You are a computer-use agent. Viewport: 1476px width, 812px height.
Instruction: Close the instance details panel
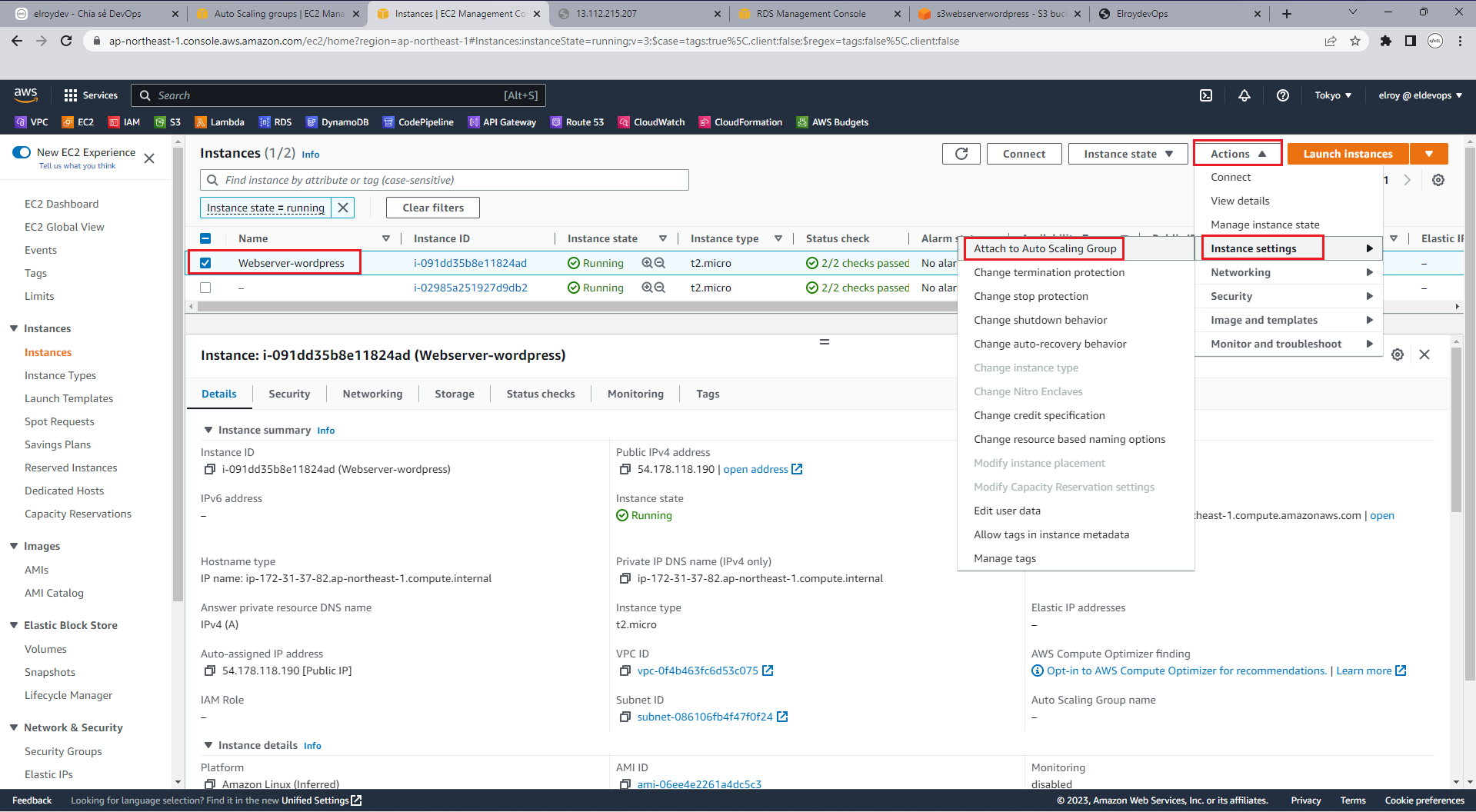(1424, 354)
